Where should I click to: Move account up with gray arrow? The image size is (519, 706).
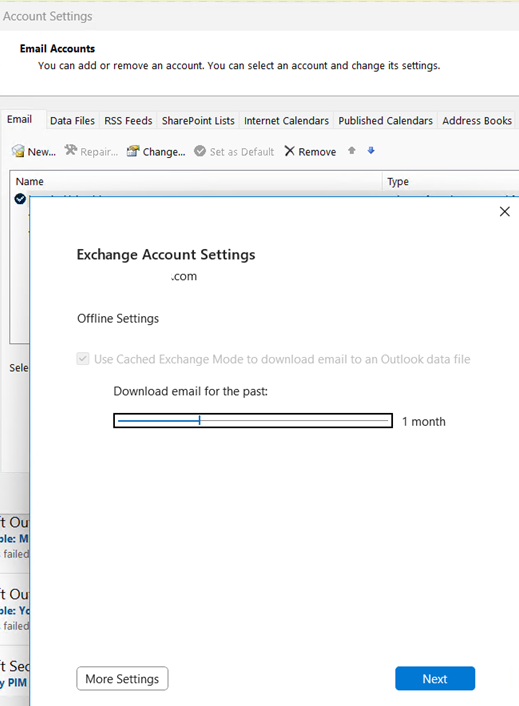coord(352,151)
